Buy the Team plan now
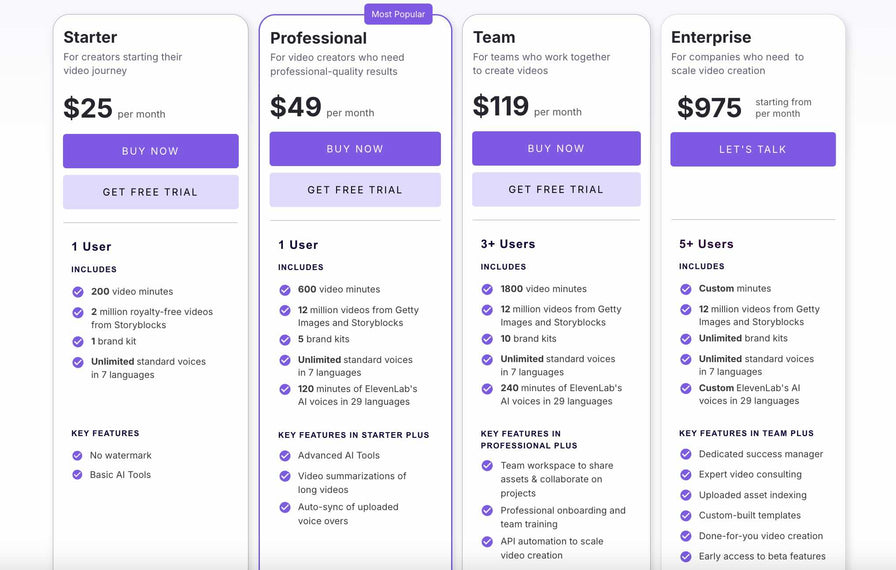This screenshot has height=570, width=896. (x=556, y=148)
